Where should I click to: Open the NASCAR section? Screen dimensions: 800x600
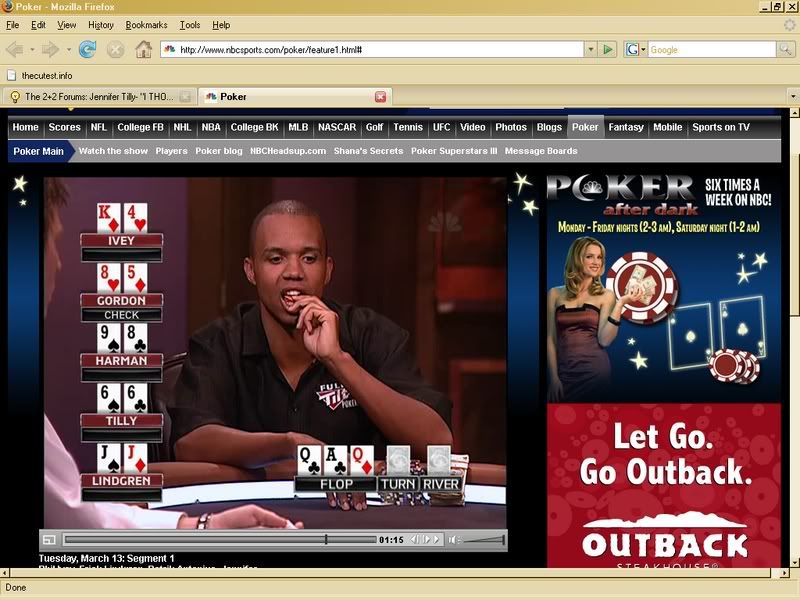[337, 127]
